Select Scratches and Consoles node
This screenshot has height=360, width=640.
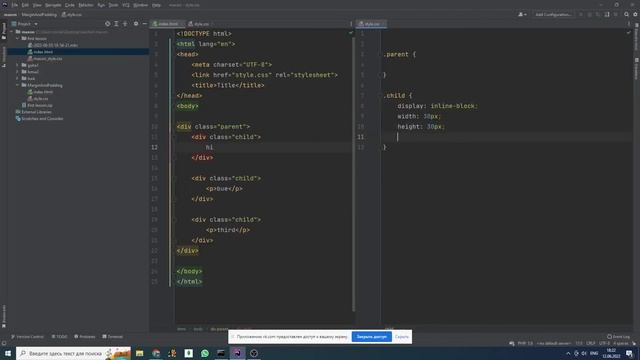point(39,119)
